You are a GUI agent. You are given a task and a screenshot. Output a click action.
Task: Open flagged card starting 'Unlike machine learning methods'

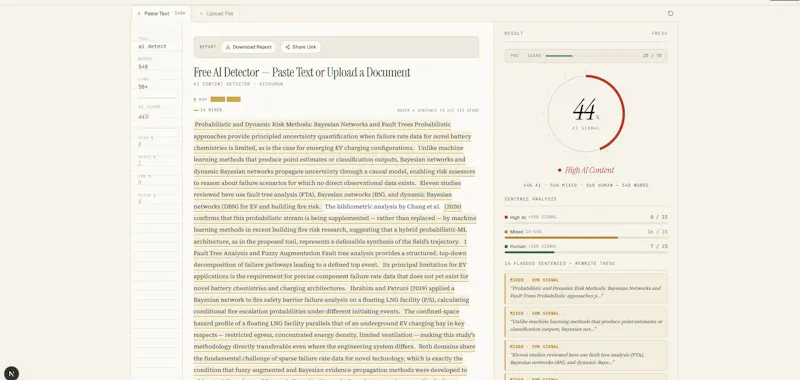tap(586, 321)
